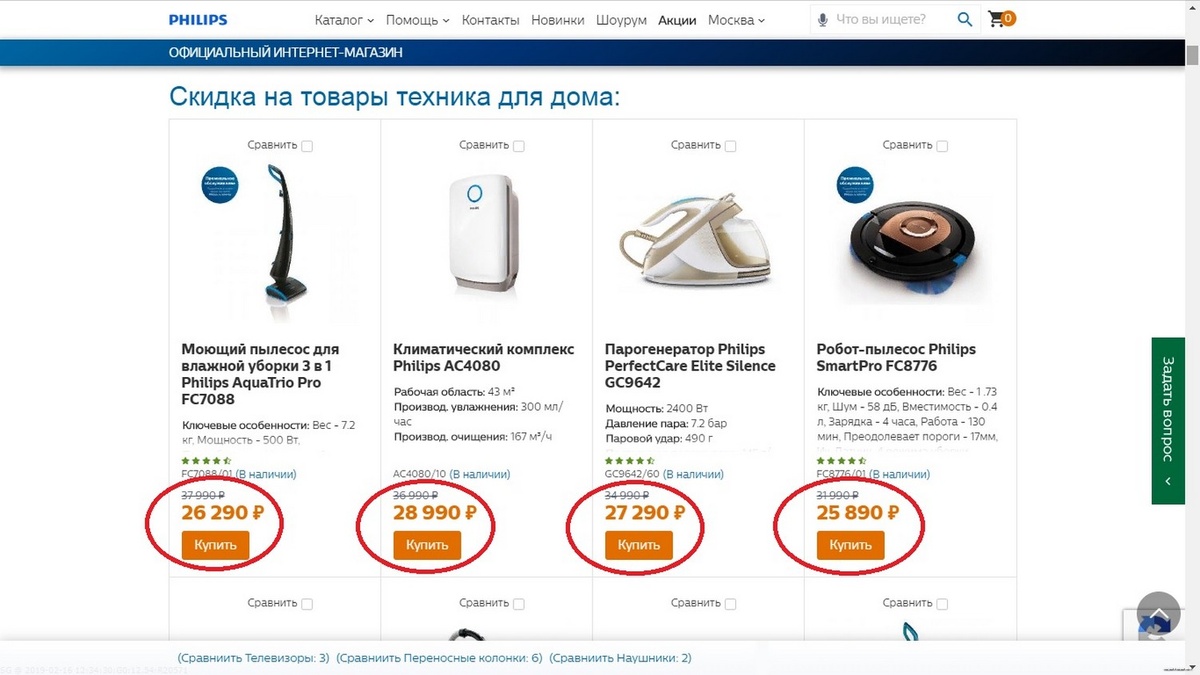
Task: Click Купить for the GC9642 steam generator
Action: [x=638, y=545]
